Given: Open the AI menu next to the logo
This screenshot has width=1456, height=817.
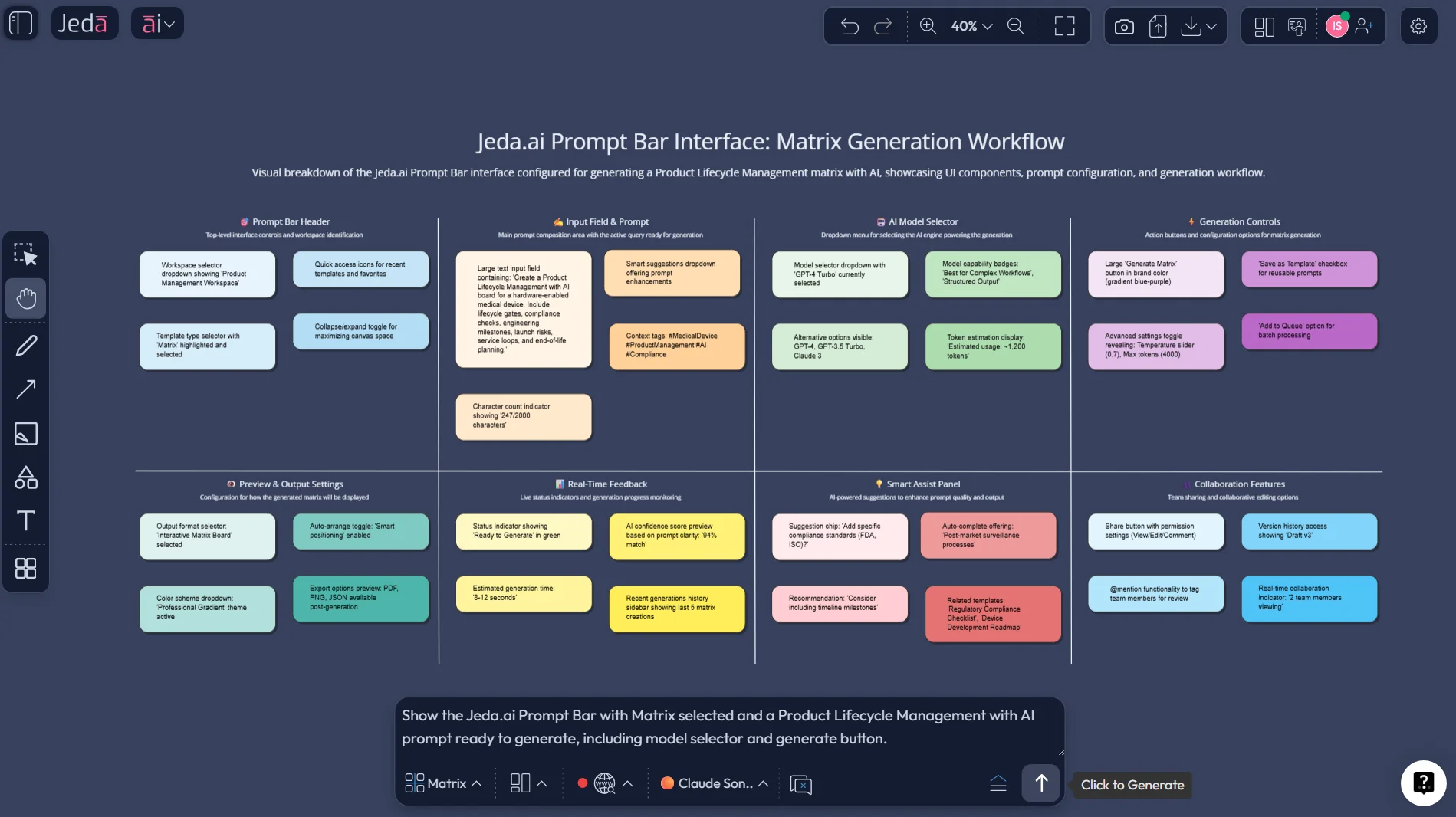Looking at the screenshot, I should (x=157, y=24).
